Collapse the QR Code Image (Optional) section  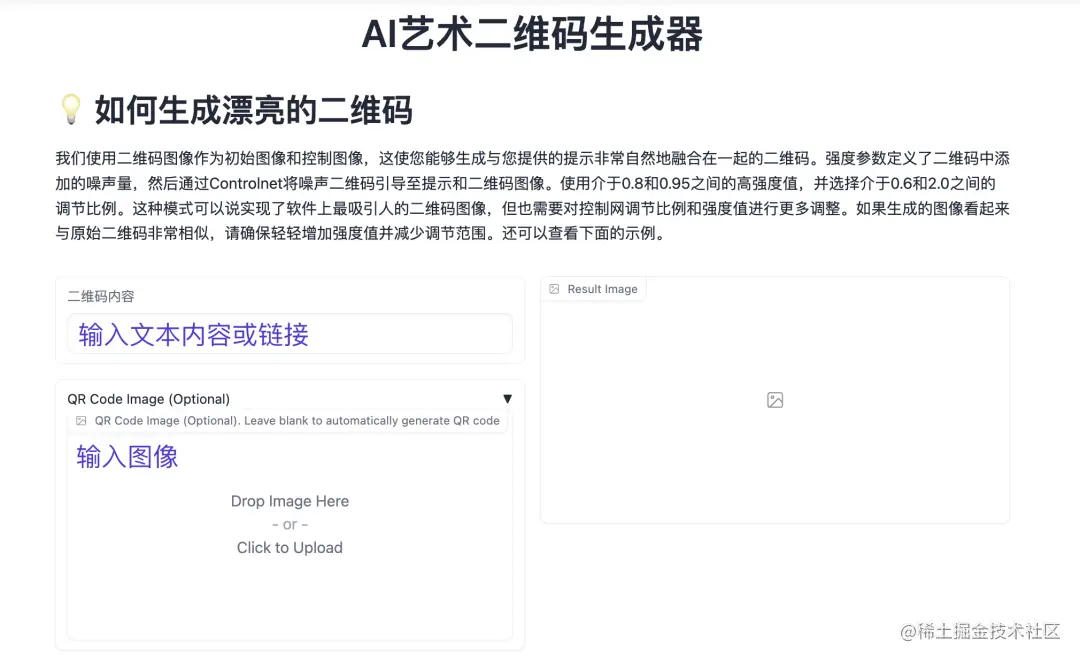[x=508, y=398]
